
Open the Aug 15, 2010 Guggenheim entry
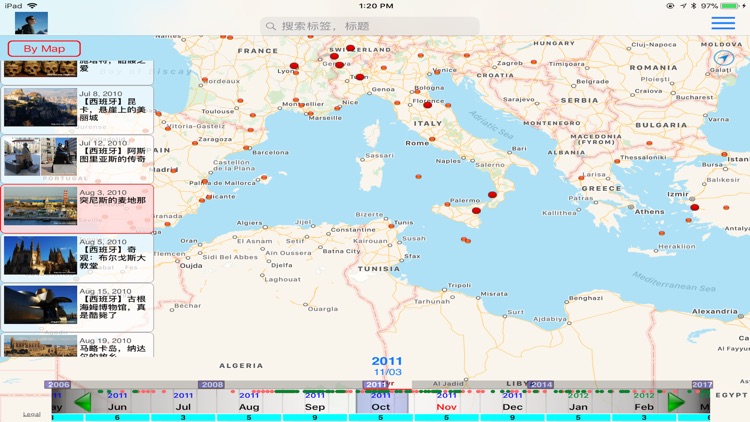77,306
